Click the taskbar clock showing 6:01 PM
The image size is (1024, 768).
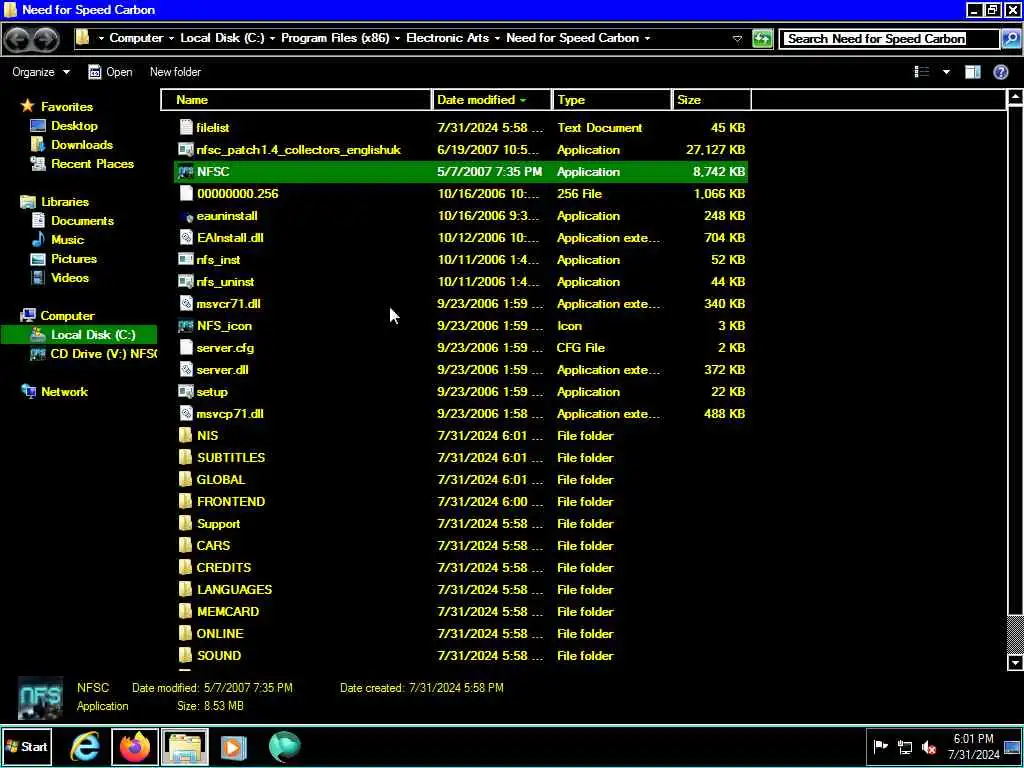click(974, 747)
